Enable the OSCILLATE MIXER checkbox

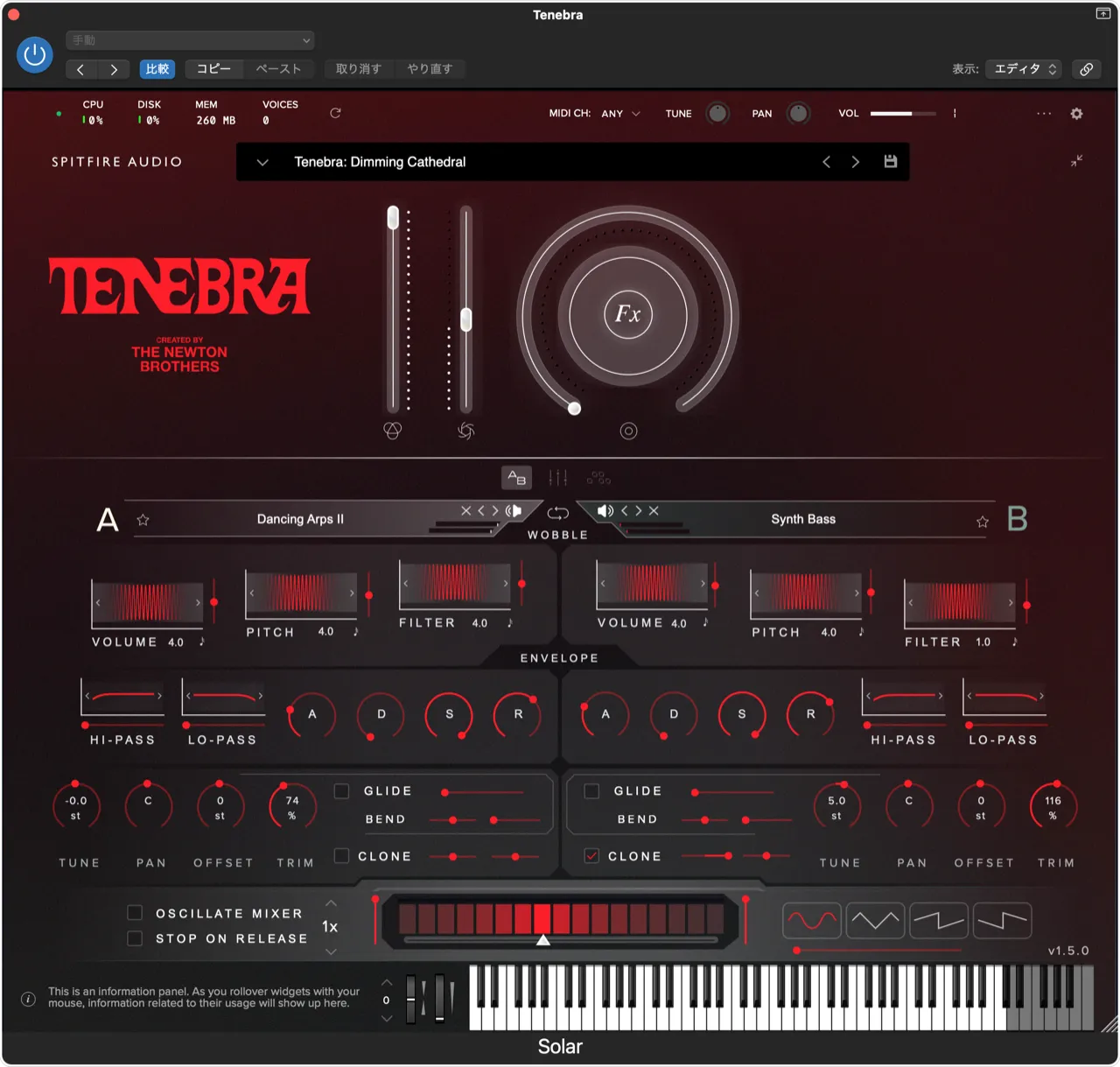(x=135, y=913)
